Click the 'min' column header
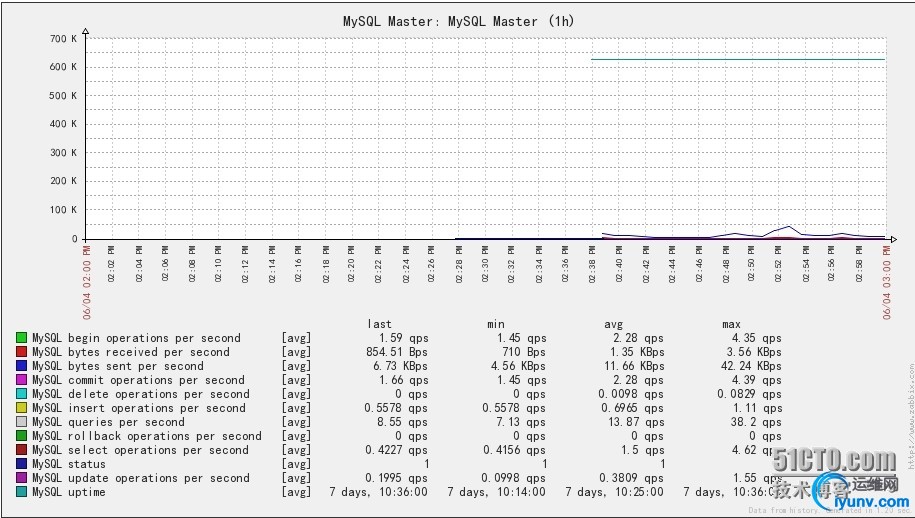 click(x=496, y=324)
